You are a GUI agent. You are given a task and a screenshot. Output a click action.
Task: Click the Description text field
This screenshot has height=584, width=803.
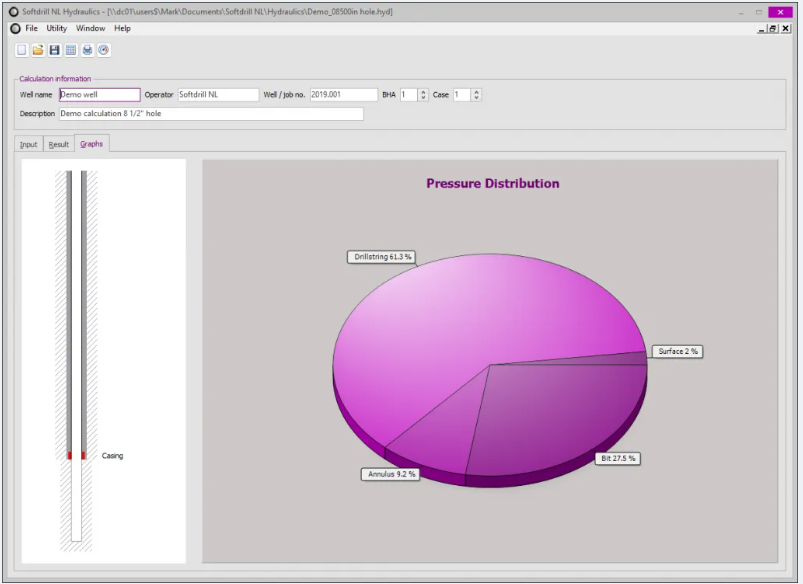tap(210, 114)
